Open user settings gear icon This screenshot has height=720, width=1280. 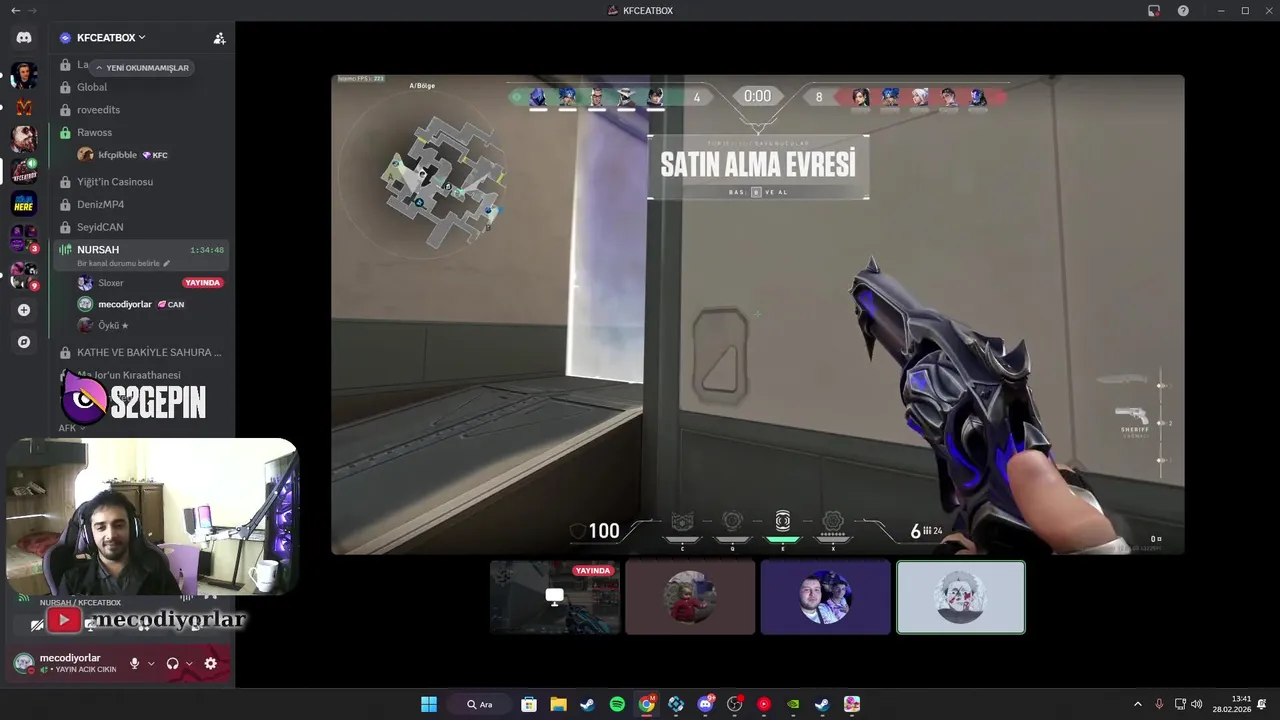(211, 663)
